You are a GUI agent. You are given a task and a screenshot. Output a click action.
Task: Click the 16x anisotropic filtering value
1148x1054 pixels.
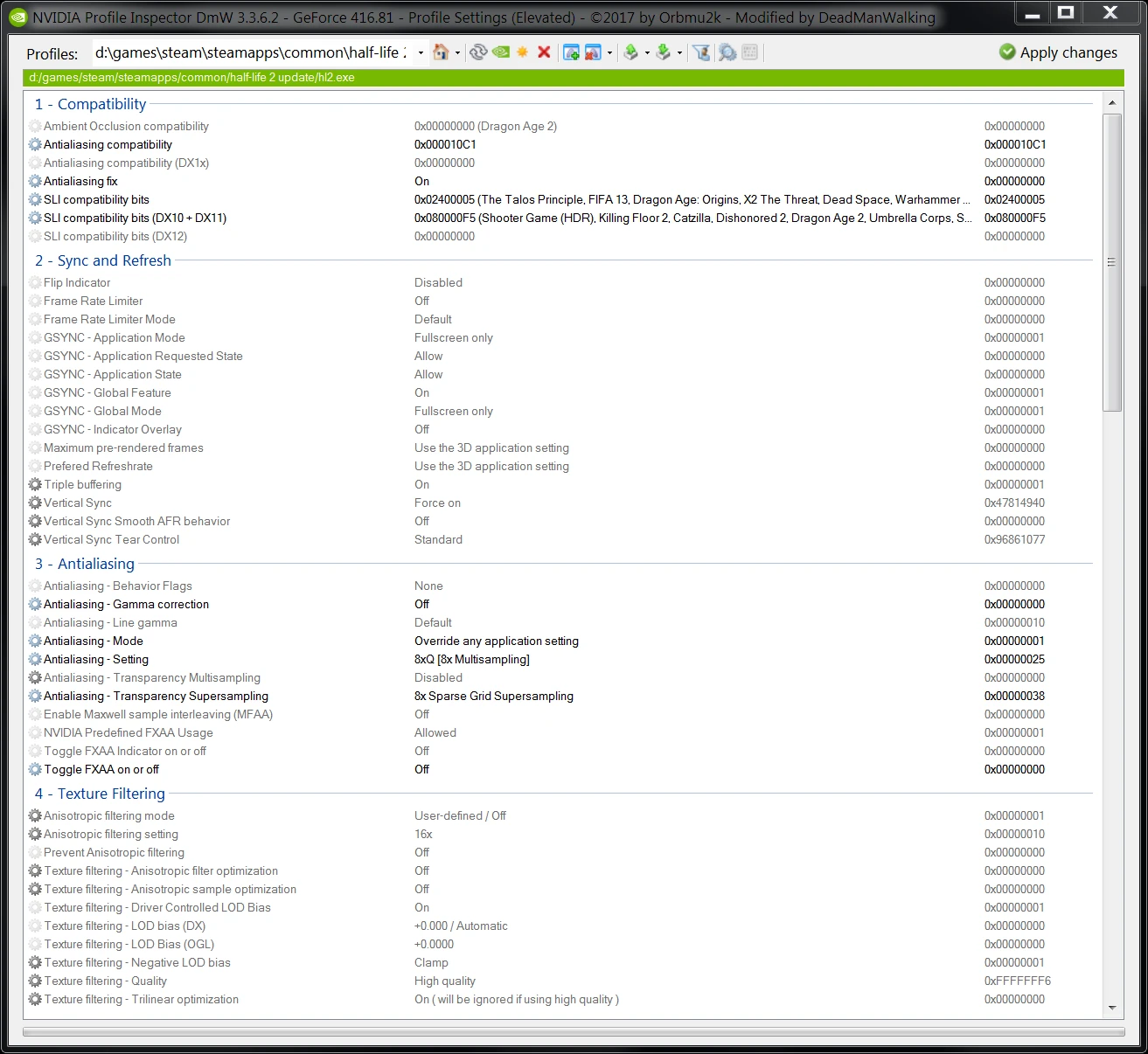click(x=423, y=834)
